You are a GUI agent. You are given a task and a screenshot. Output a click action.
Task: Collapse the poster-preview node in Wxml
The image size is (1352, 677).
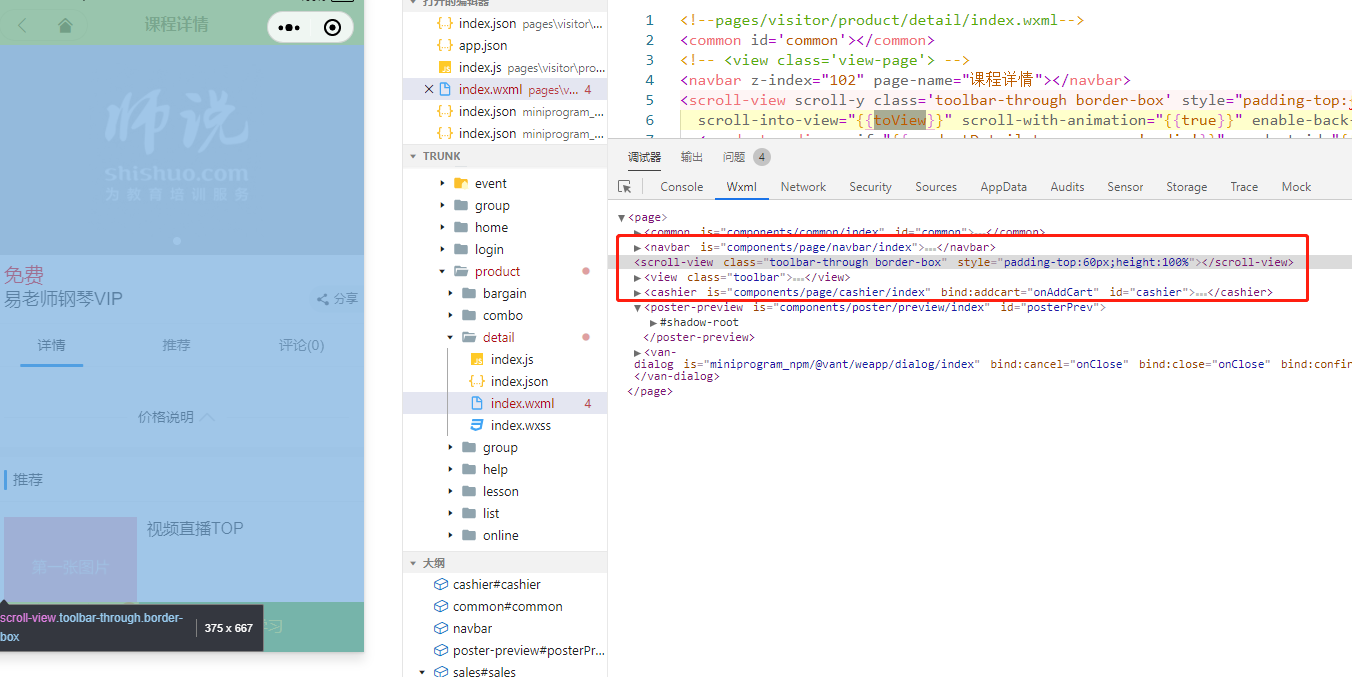pos(638,307)
